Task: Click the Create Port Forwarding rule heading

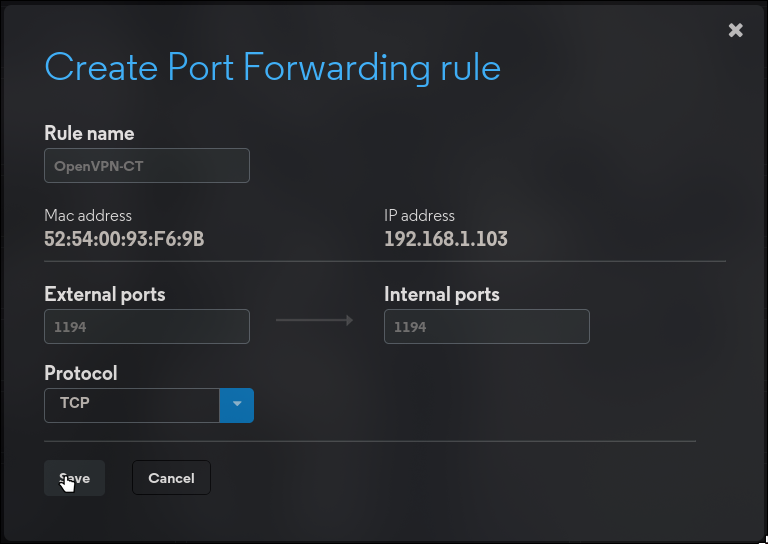Action: tap(272, 68)
